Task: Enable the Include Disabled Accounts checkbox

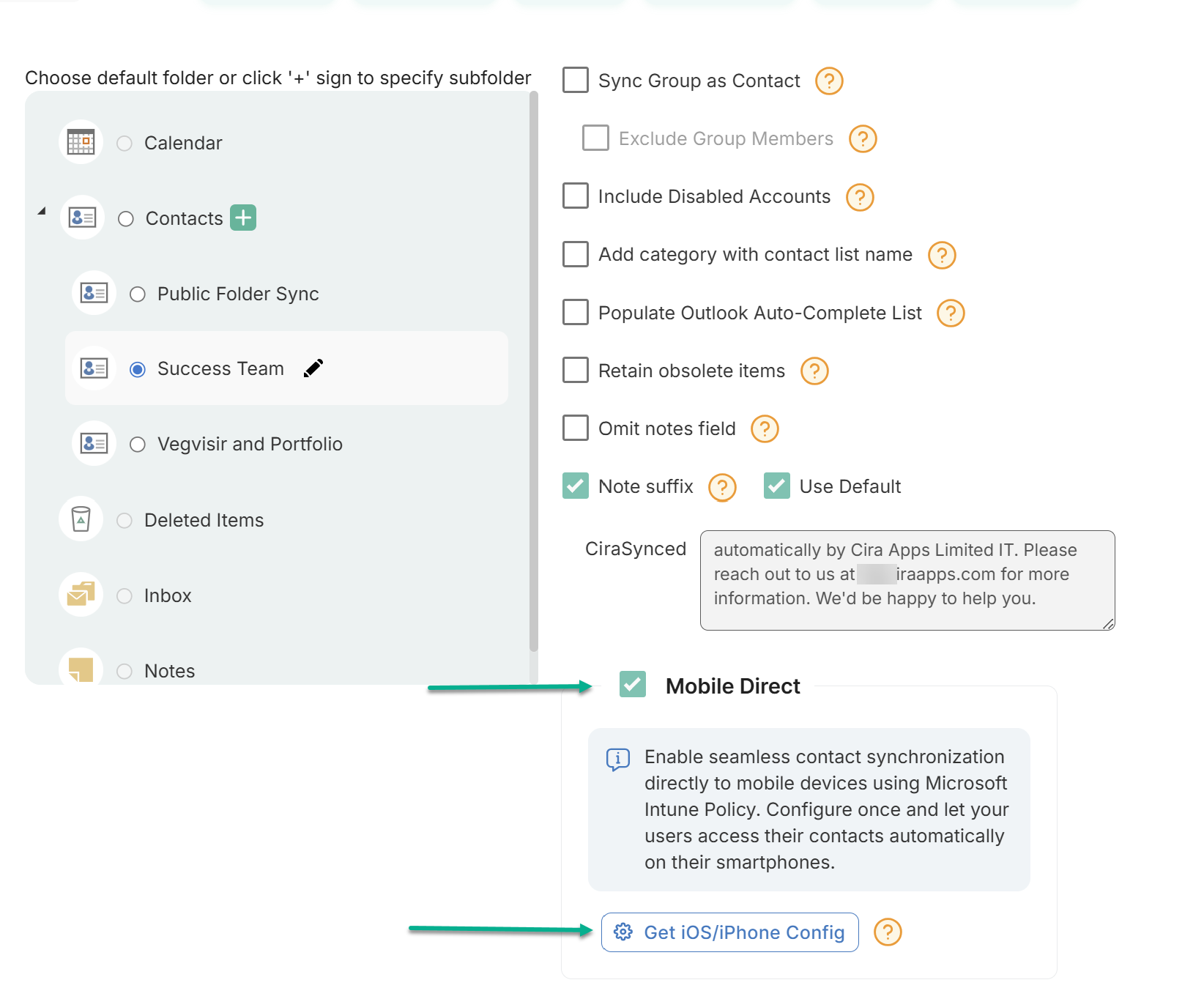Action: coord(575,196)
